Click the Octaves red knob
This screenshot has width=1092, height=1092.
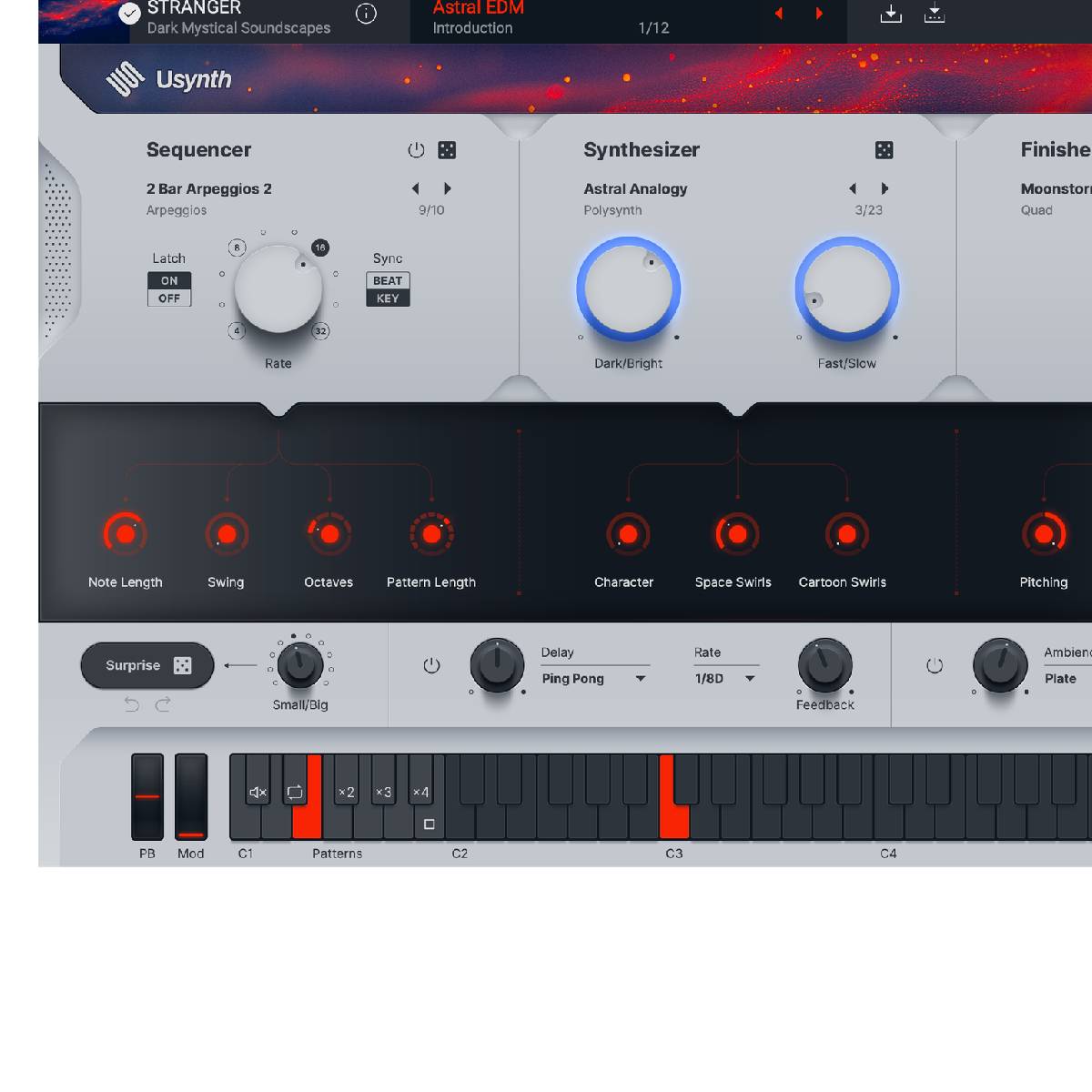tap(329, 534)
